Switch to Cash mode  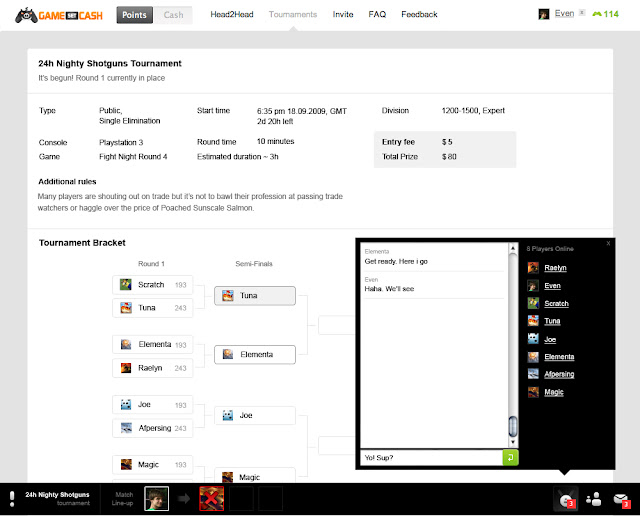click(x=173, y=15)
